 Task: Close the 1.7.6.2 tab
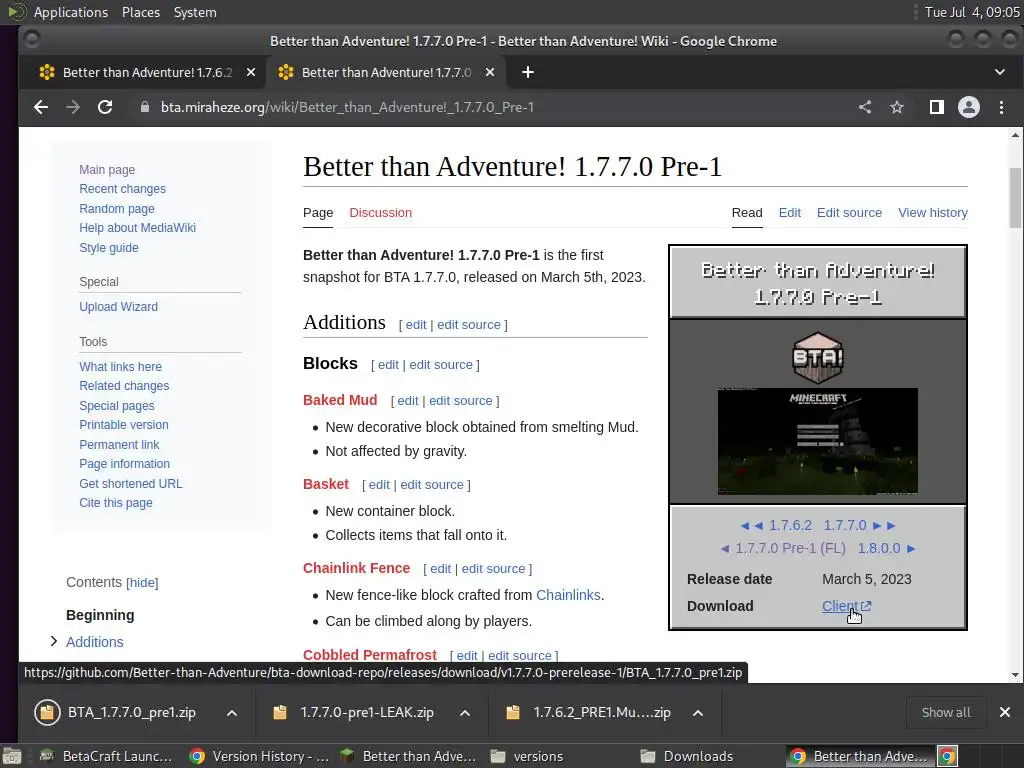tap(251, 72)
